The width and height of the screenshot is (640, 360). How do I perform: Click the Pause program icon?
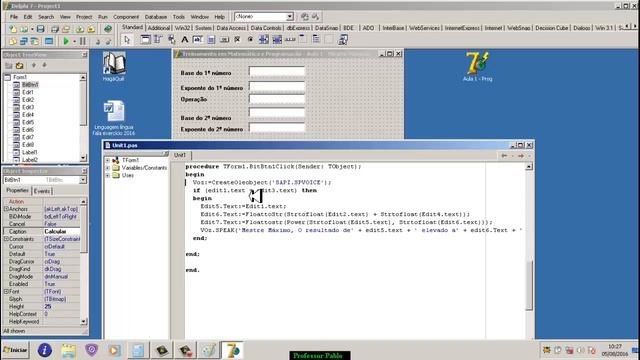(83, 41)
